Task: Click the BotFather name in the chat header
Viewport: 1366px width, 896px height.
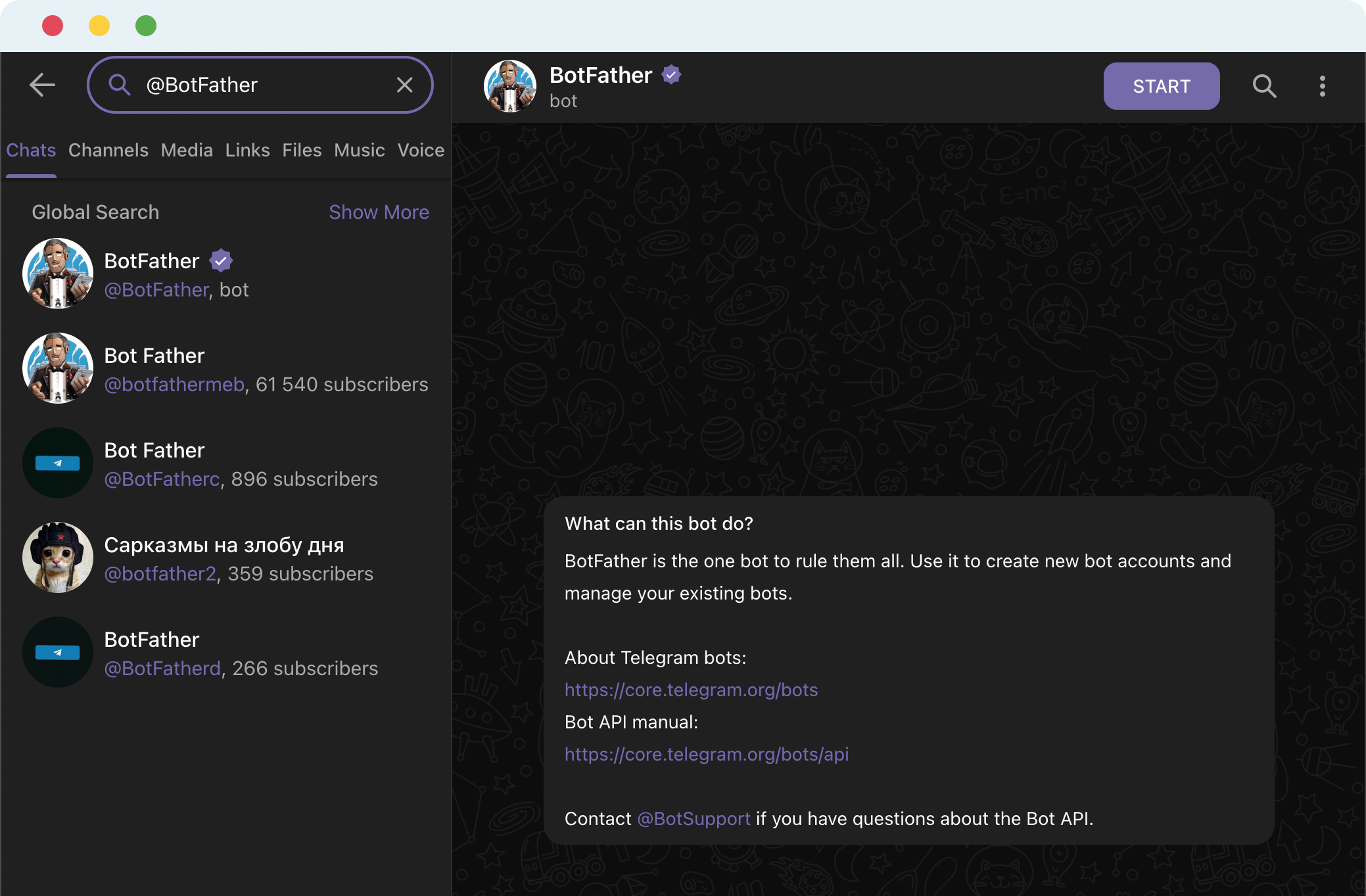Action: 601,75
